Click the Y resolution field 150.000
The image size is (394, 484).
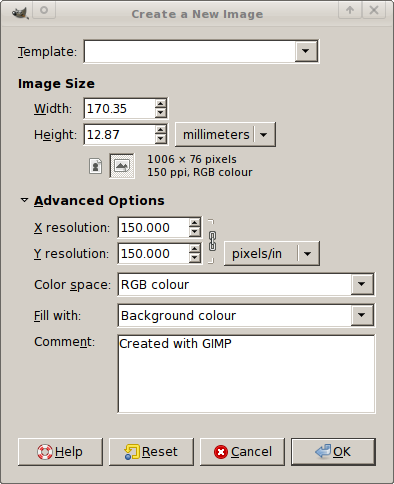pyautogui.click(x=153, y=254)
